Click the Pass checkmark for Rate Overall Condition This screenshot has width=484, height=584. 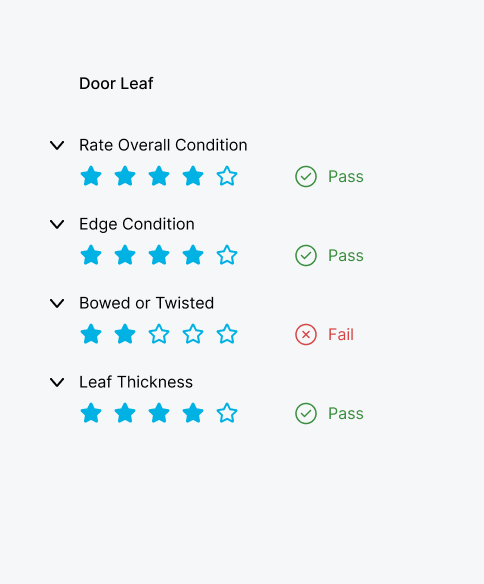click(x=306, y=177)
